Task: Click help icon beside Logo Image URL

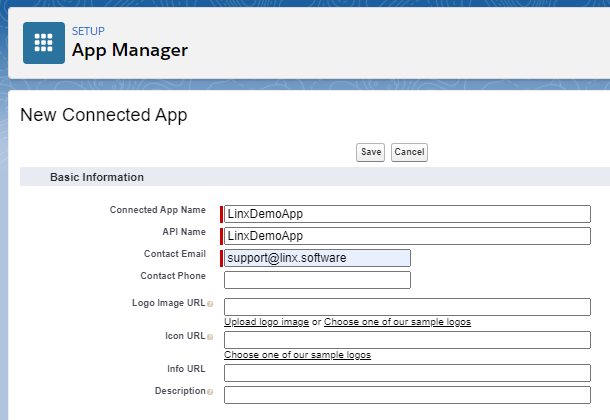Action: (210, 303)
